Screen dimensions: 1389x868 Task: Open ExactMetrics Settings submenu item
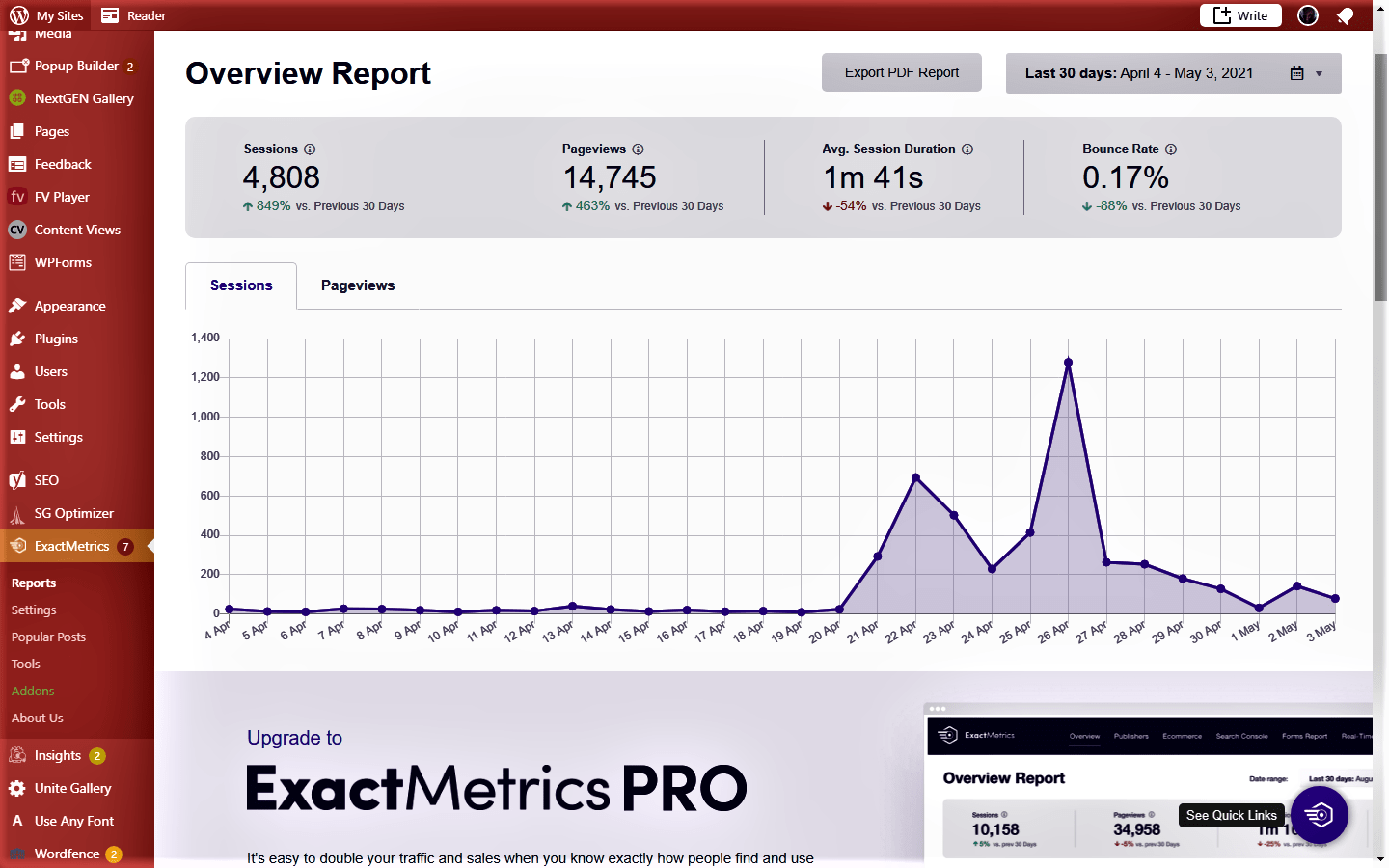pos(34,610)
